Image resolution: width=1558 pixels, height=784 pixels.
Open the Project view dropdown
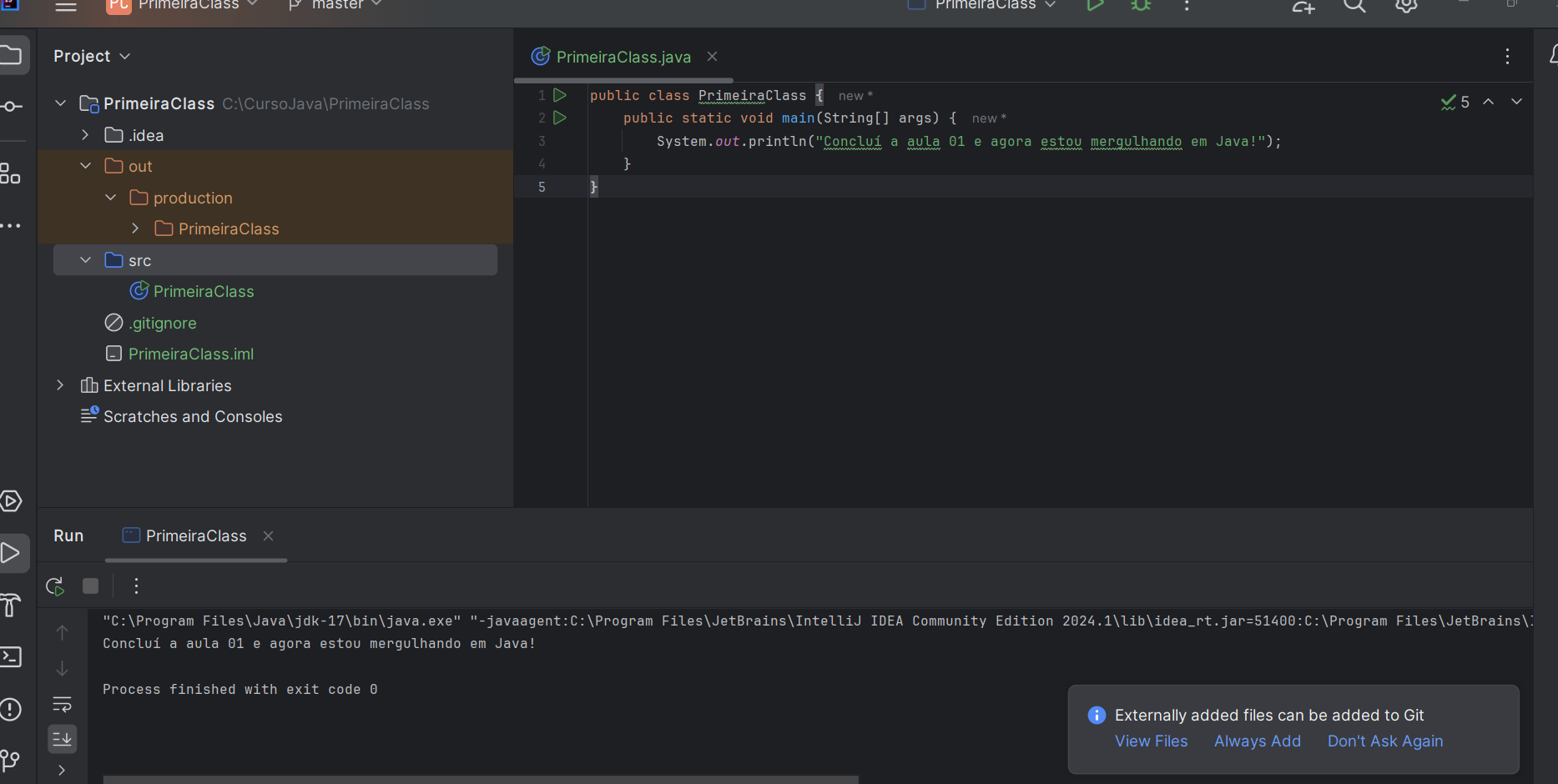[92, 56]
